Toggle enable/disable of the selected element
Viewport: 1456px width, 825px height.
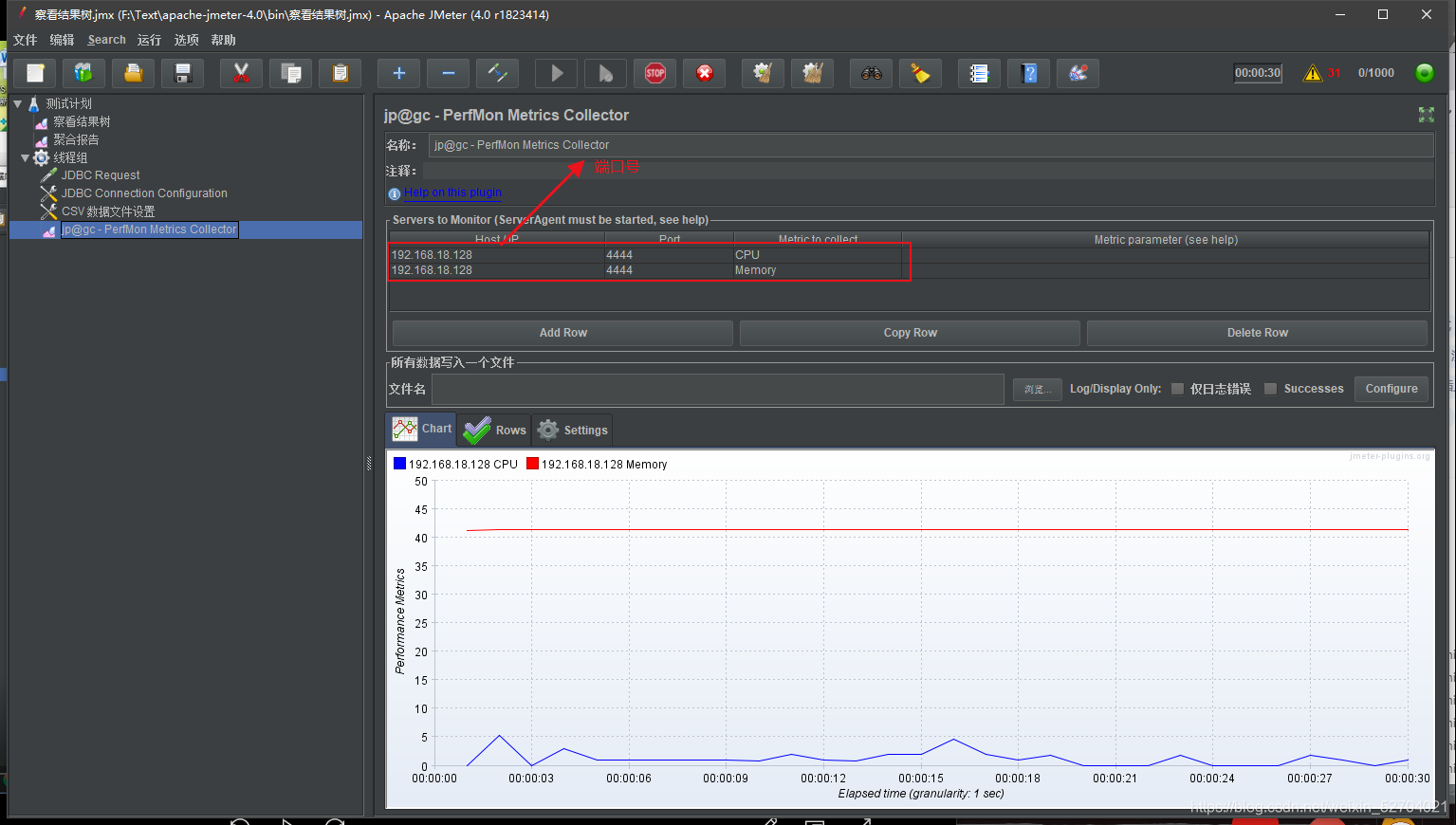tap(498, 73)
